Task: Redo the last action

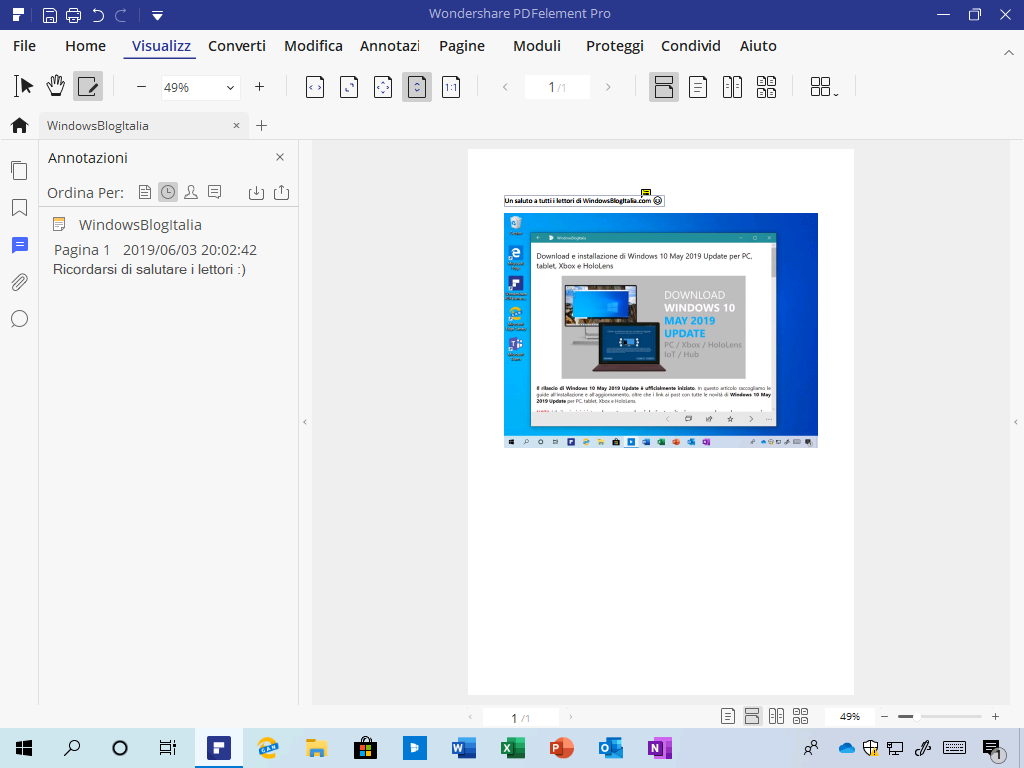Action: (121, 14)
